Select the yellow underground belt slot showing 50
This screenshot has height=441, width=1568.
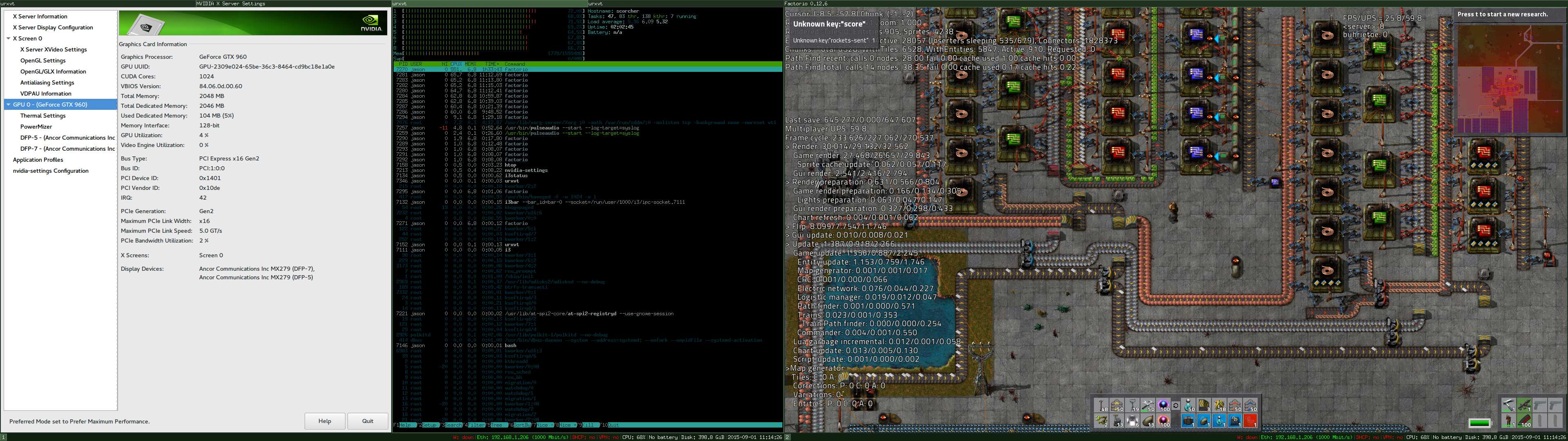1117,405
